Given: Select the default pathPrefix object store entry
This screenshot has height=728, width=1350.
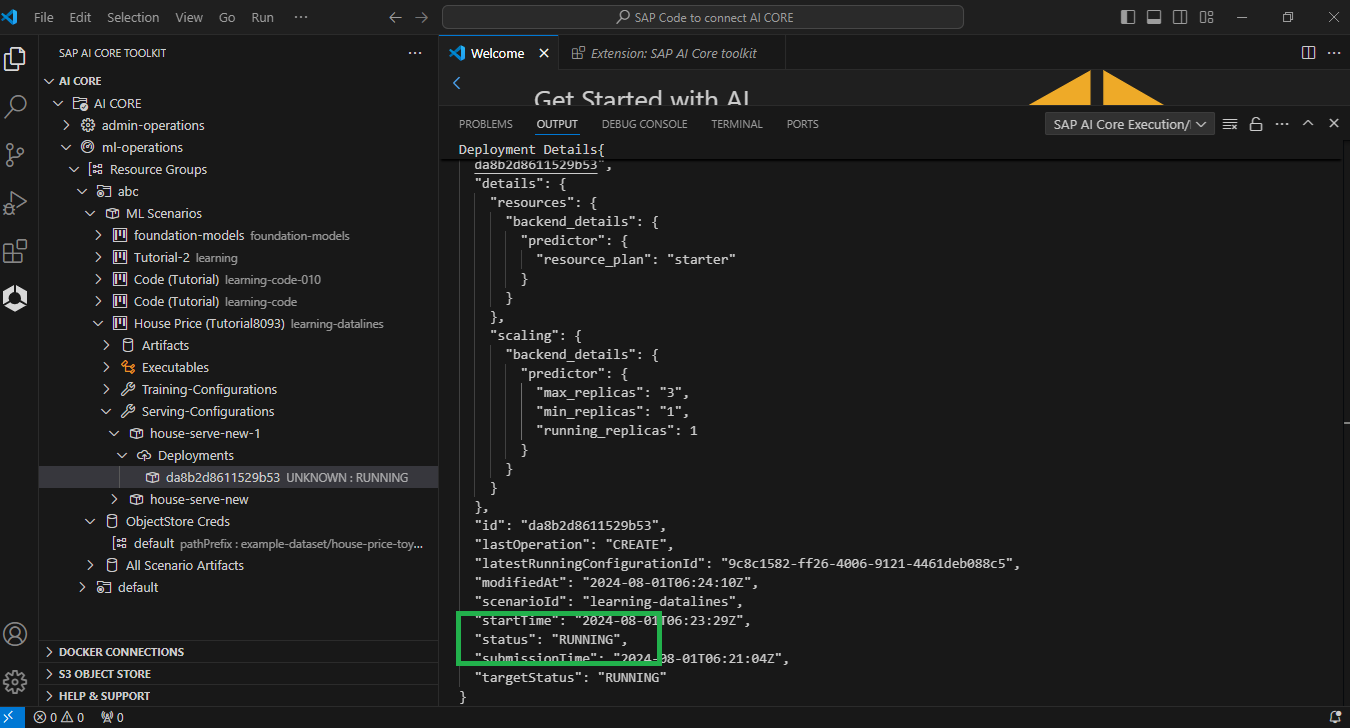Looking at the screenshot, I should pyautogui.click(x=238, y=543).
